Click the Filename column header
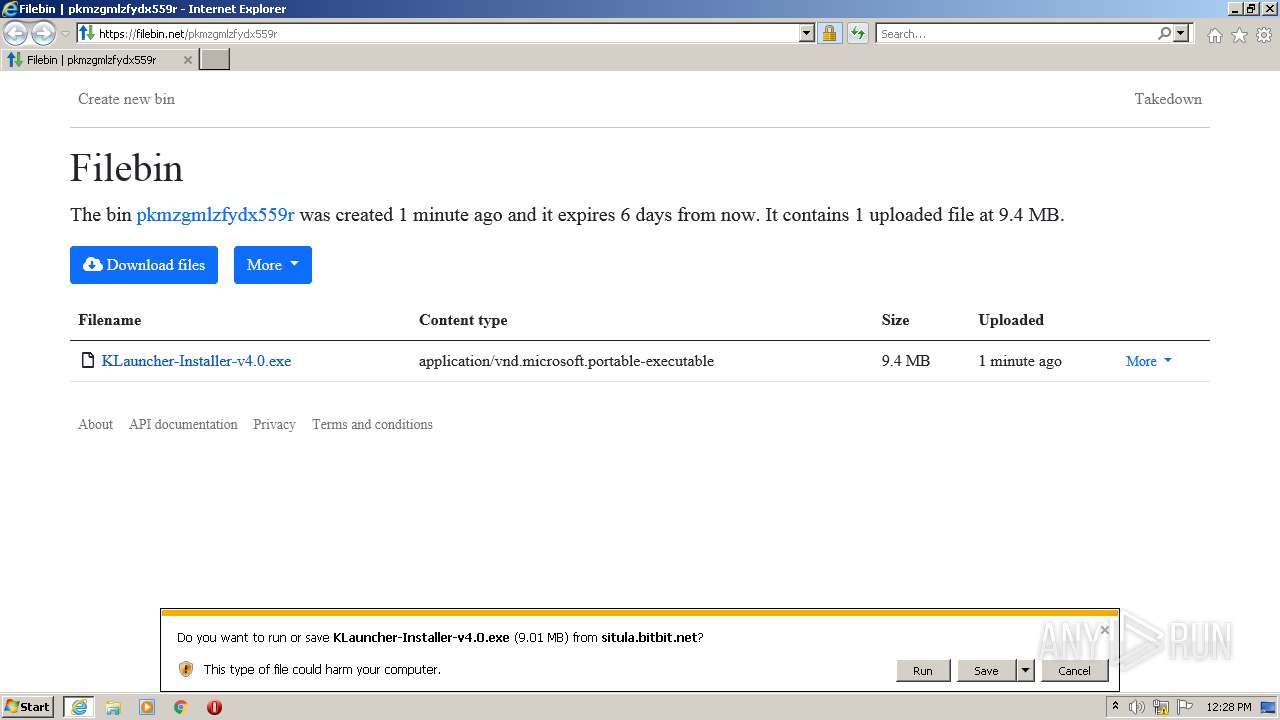 click(110, 320)
